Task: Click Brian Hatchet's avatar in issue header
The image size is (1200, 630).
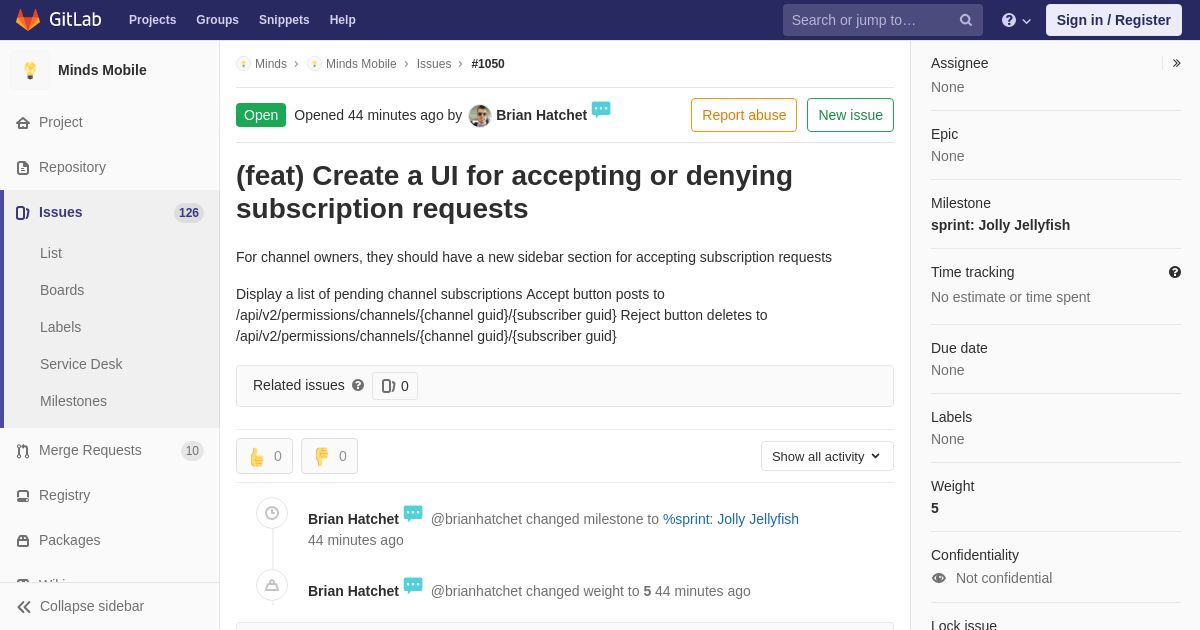Action: (480, 116)
